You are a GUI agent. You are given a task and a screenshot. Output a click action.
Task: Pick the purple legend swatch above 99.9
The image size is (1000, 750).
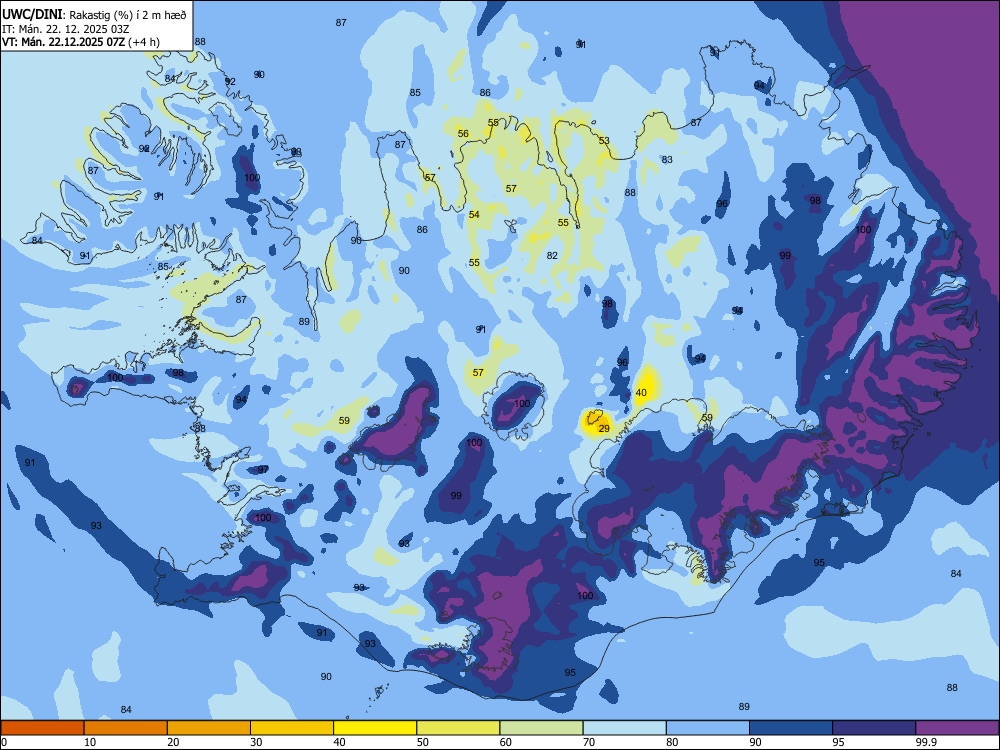957,728
